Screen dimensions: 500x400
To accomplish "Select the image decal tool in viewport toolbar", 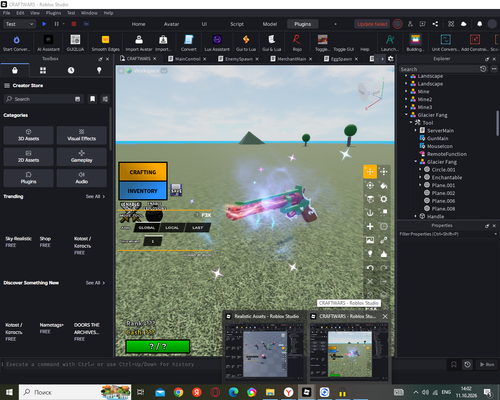I will [370, 240].
